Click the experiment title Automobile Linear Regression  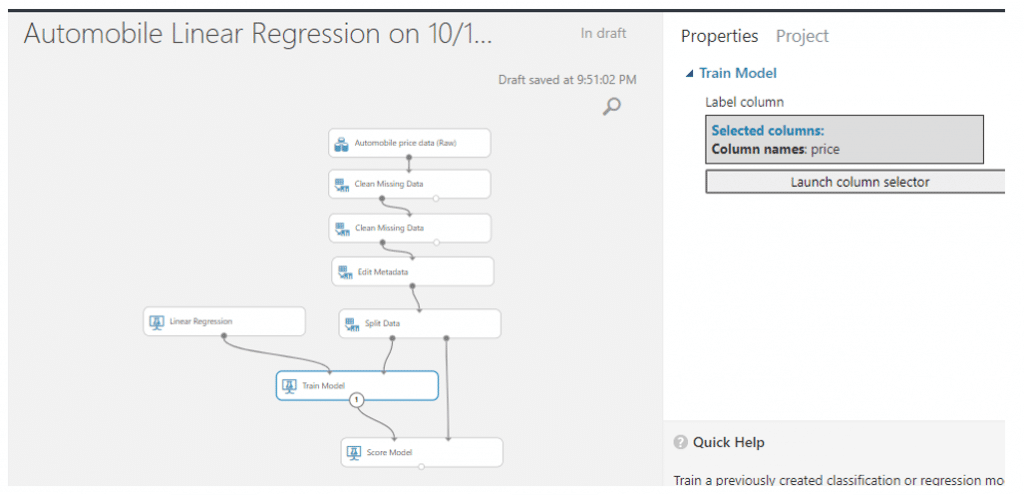pyautogui.click(x=257, y=35)
